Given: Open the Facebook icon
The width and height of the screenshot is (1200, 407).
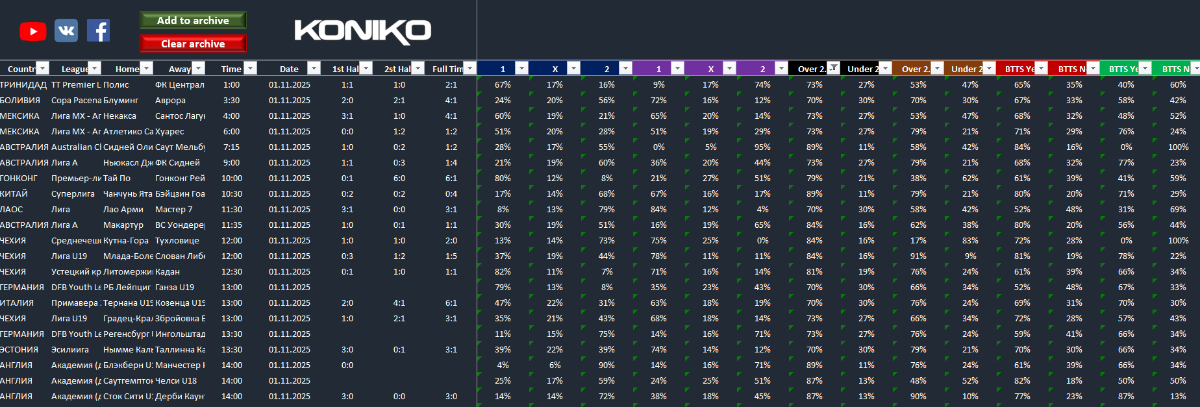Looking at the screenshot, I should 98,31.
